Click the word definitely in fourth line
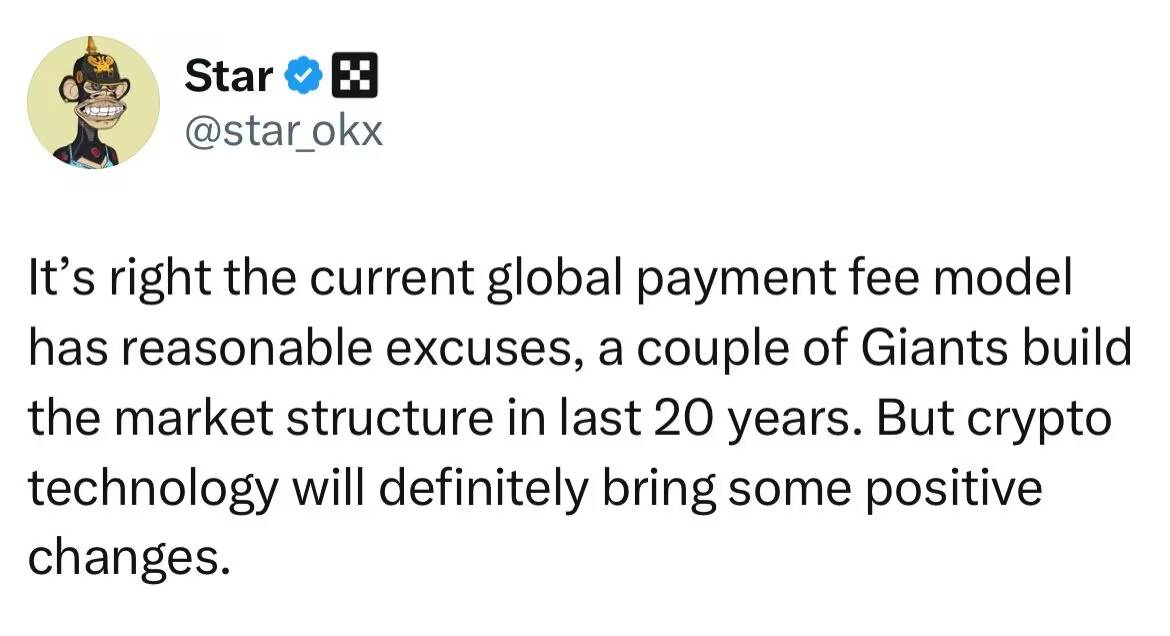Viewport: 1170px width, 636px height. pyautogui.click(x=484, y=489)
